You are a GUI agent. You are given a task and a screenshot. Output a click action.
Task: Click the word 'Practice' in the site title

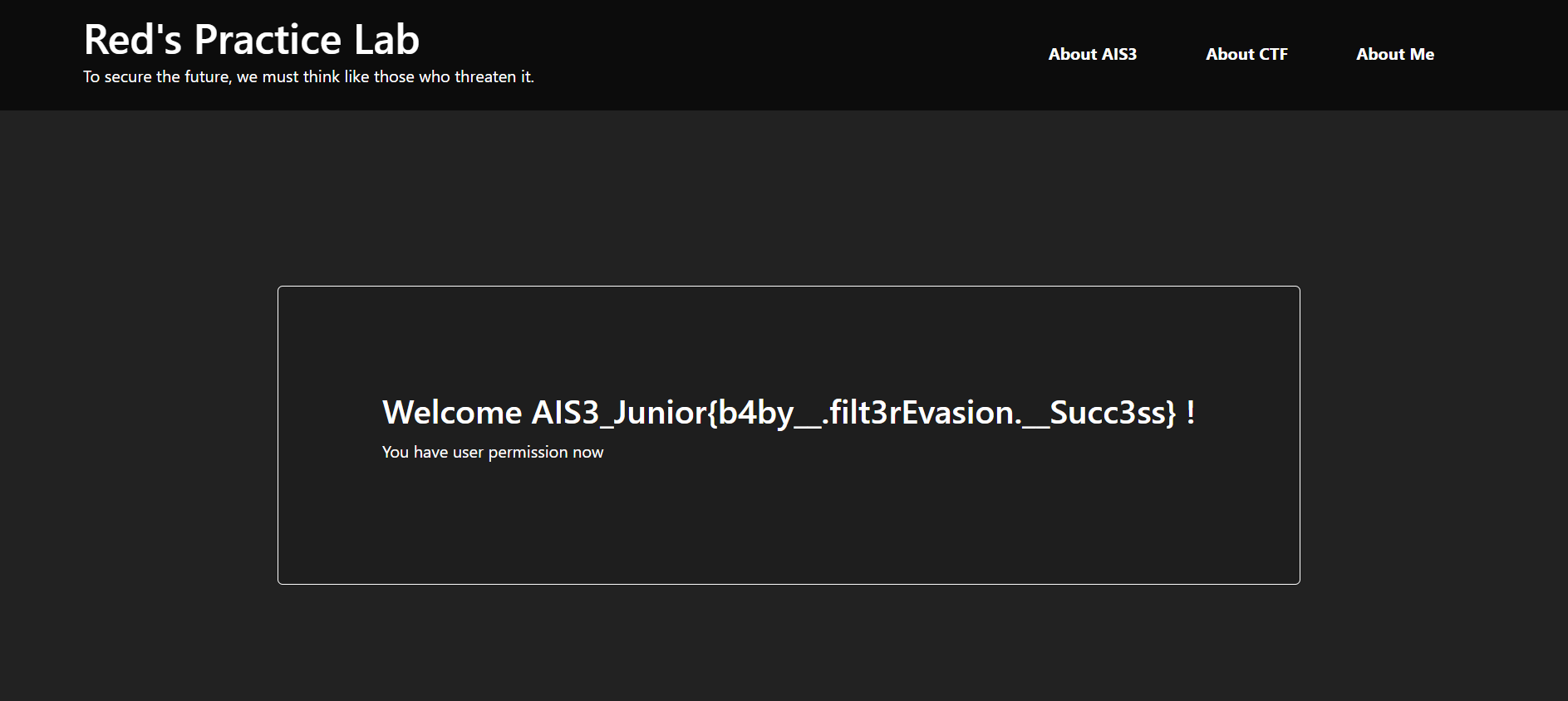[x=268, y=39]
